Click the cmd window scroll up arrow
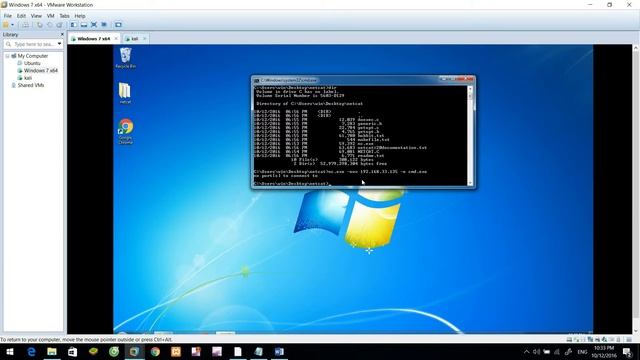640x360 pixels. (x=470, y=88)
